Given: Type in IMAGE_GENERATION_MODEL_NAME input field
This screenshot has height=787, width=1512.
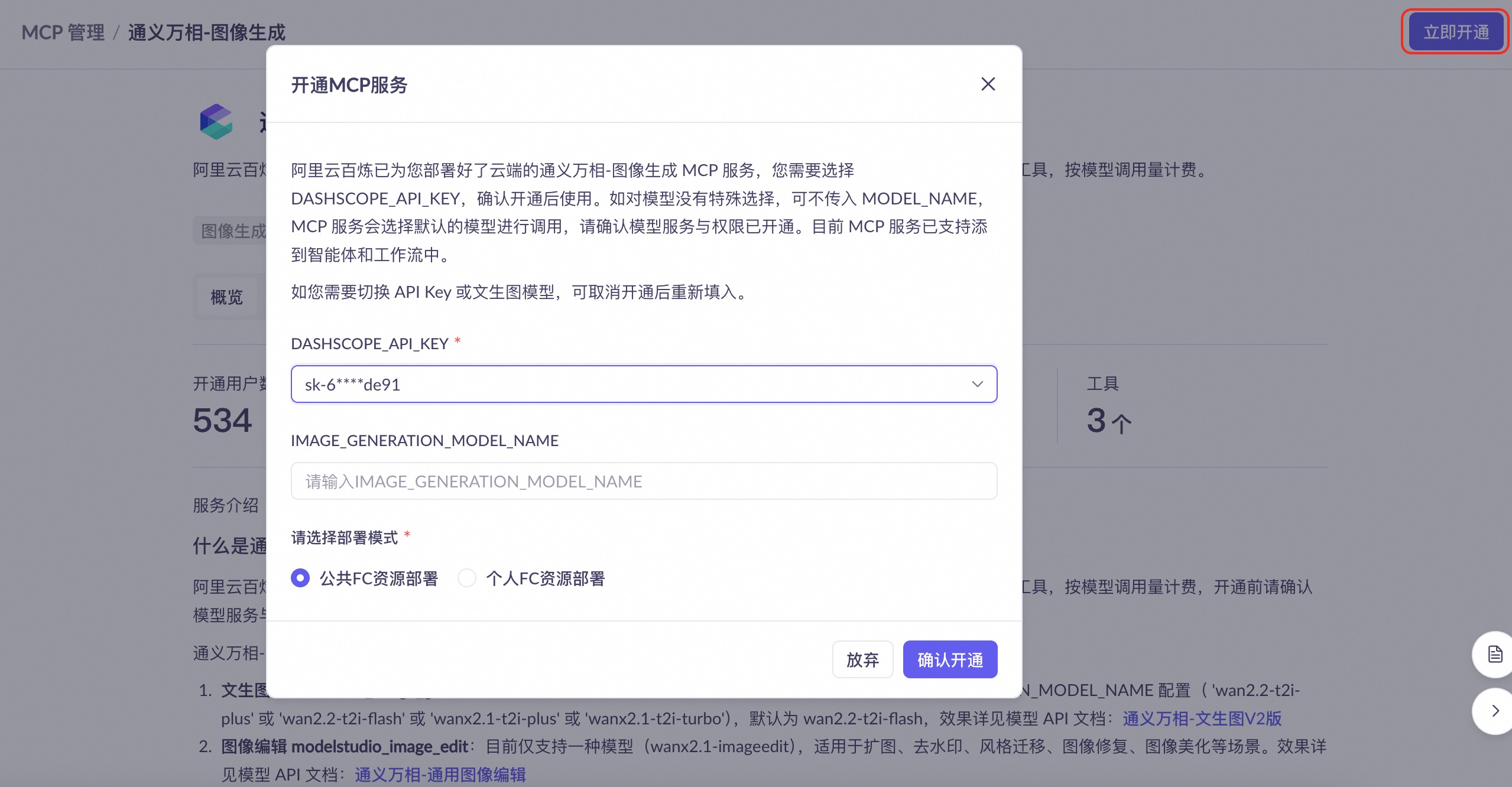Looking at the screenshot, I should [643, 481].
